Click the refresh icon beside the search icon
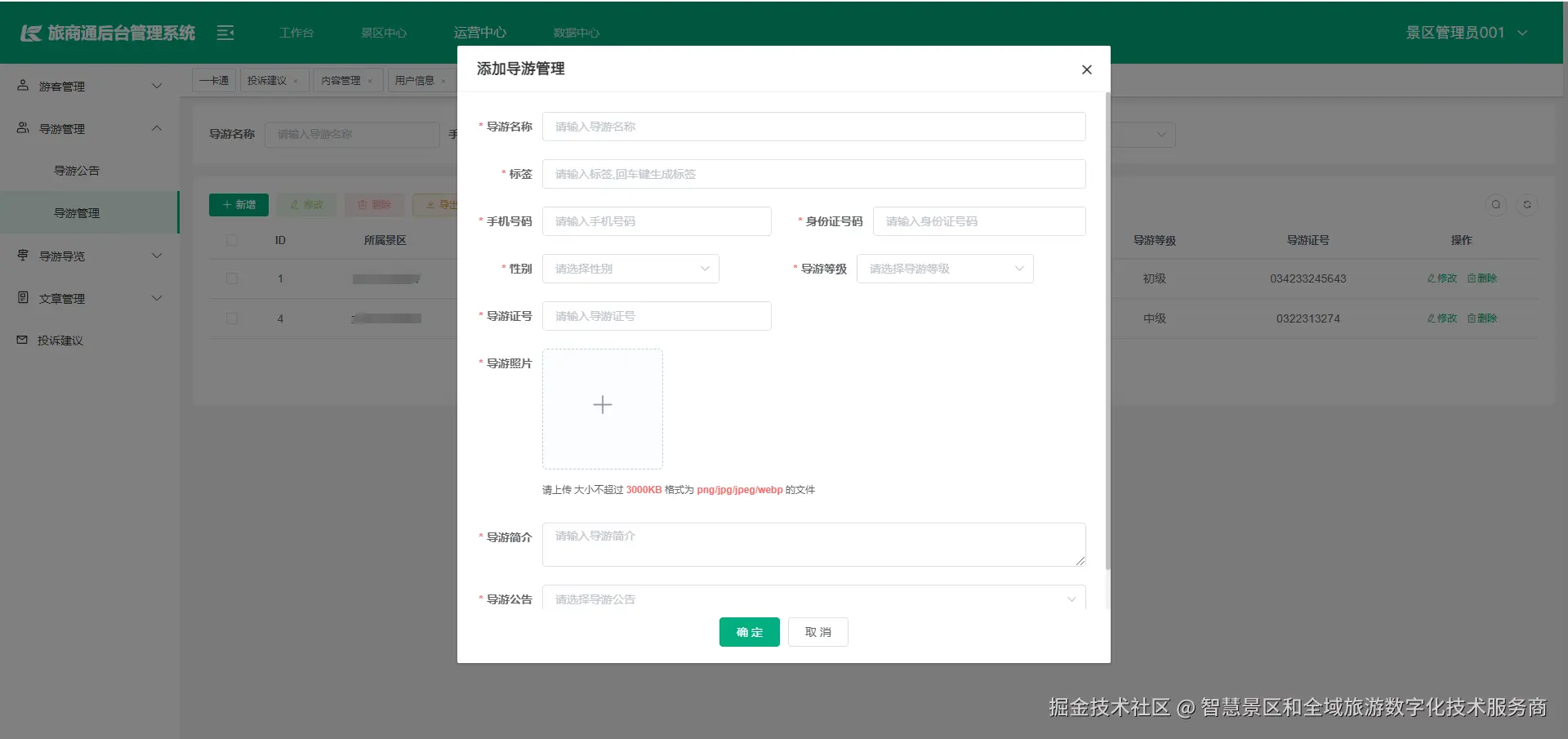Screen dimensions: 1568x739 (x=1528, y=204)
